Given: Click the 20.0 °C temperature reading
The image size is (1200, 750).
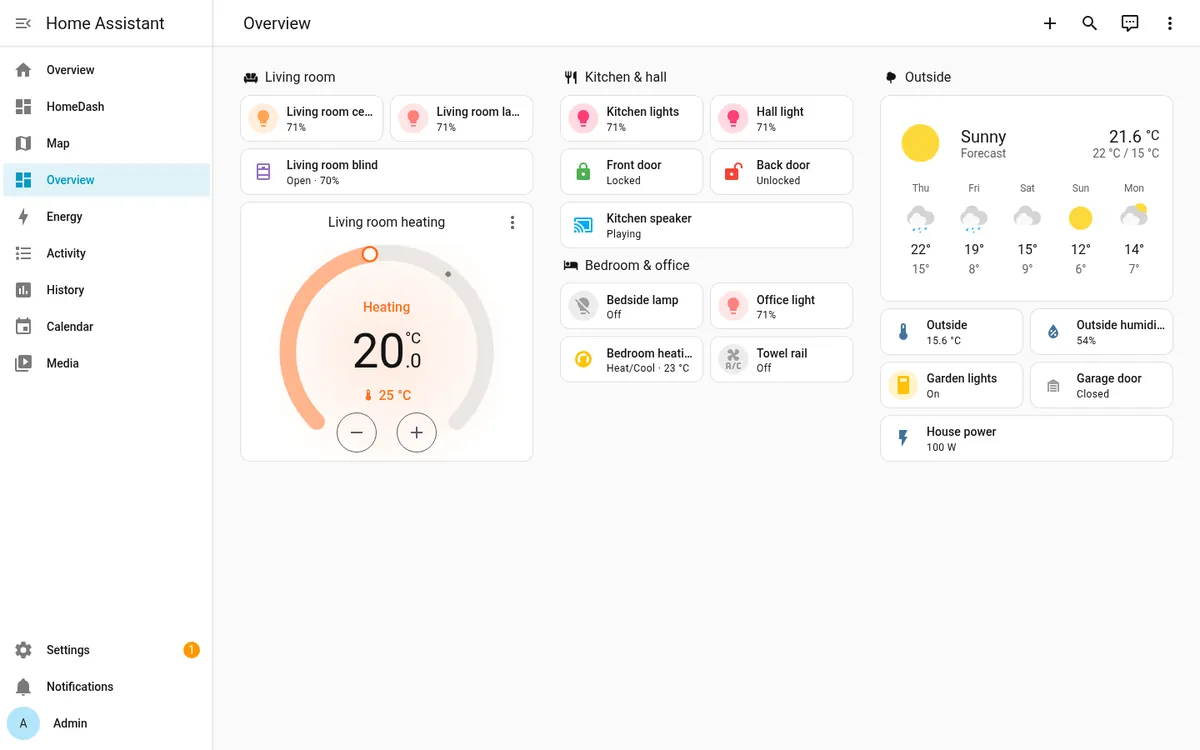Looking at the screenshot, I should [387, 350].
